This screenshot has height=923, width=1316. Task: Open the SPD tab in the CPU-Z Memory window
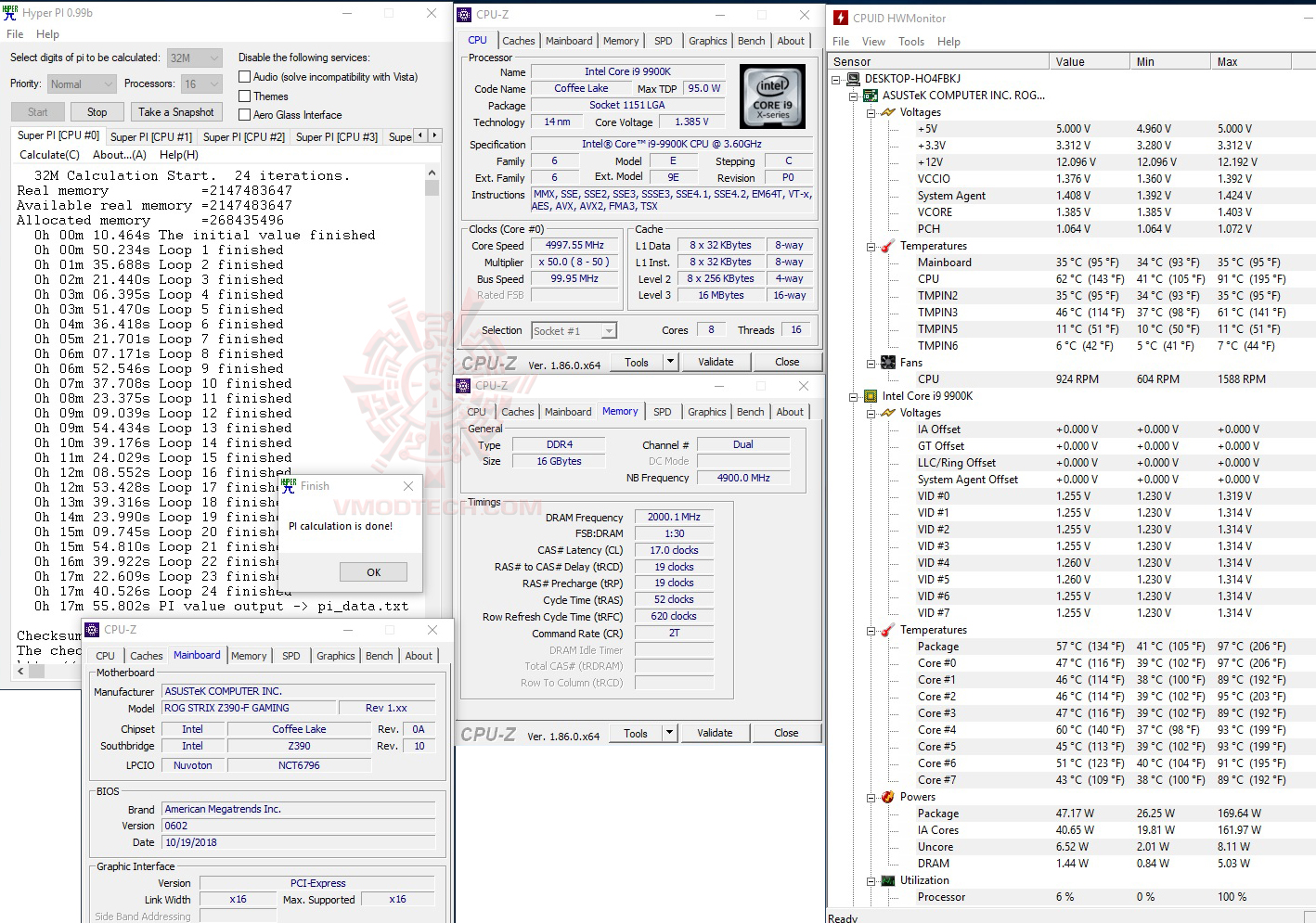coord(662,412)
